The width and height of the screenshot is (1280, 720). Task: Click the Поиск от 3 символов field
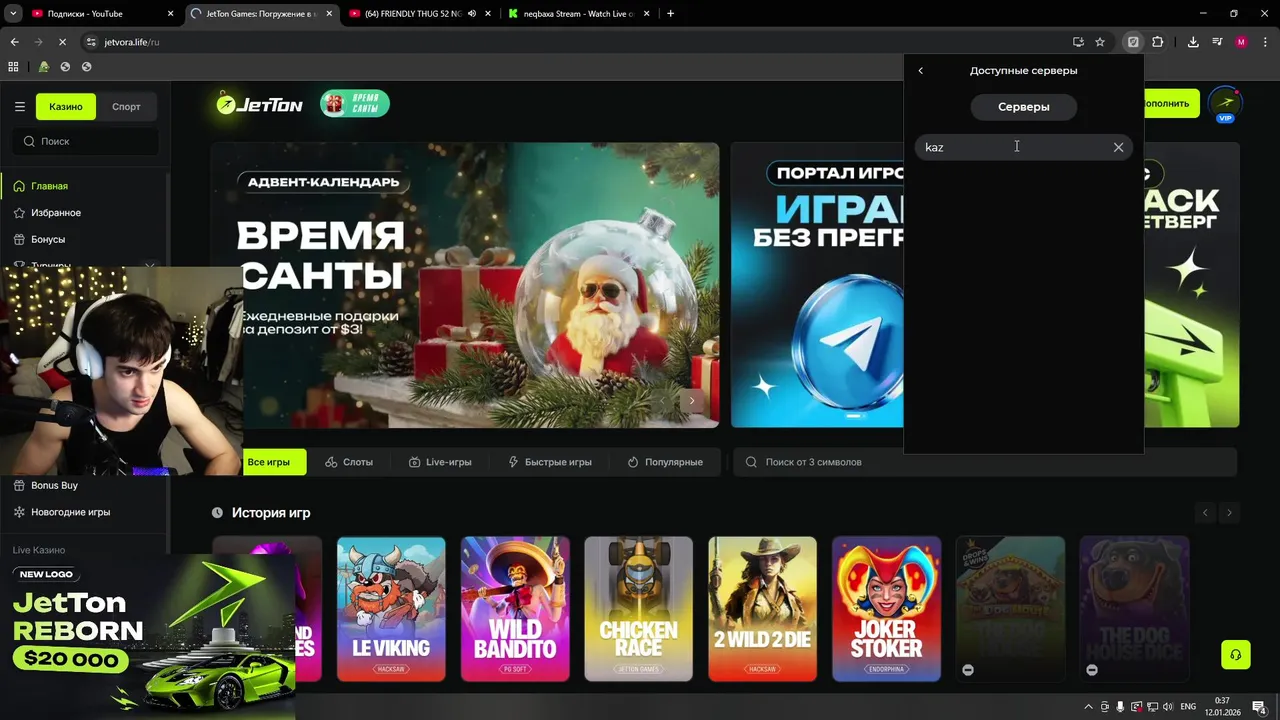point(985,462)
